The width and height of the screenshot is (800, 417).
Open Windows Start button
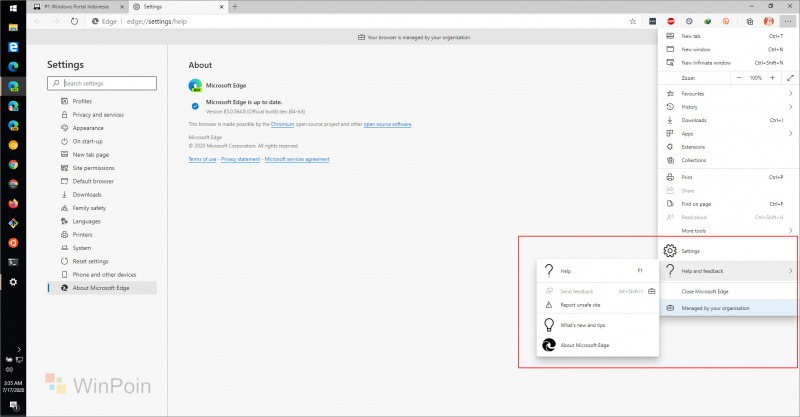pyautogui.click(x=13, y=8)
